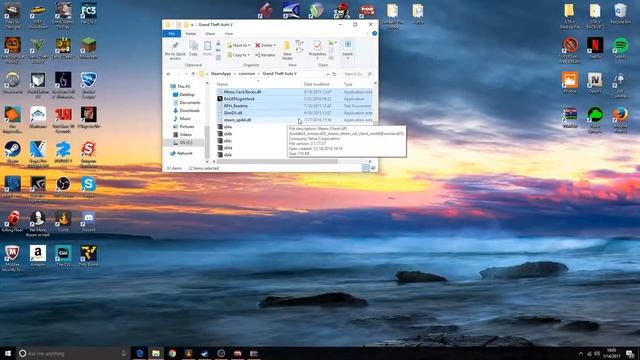The image size is (640, 360).
Task: Switch to the View ribbon tab
Action: [229, 33]
